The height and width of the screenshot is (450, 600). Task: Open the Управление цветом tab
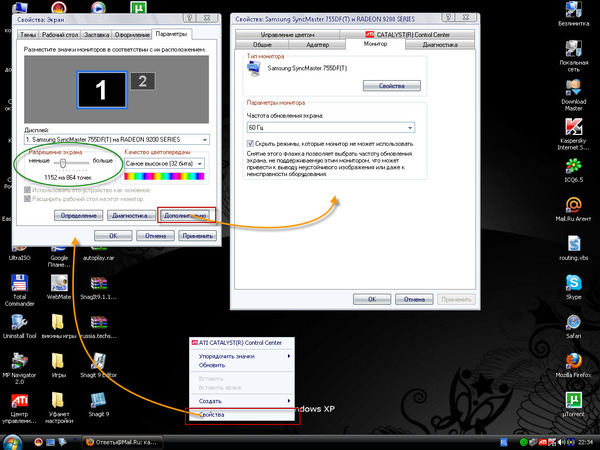click(x=287, y=34)
